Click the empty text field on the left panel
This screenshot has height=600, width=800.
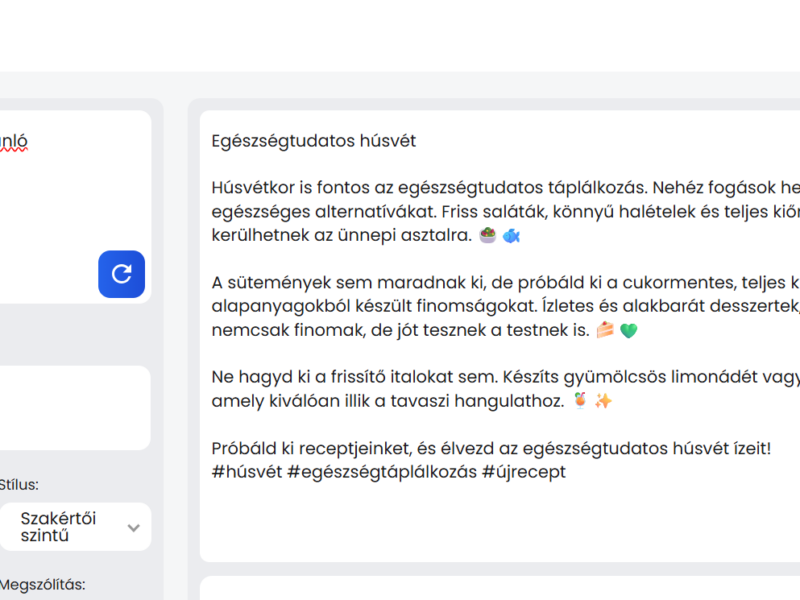[75, 408]
